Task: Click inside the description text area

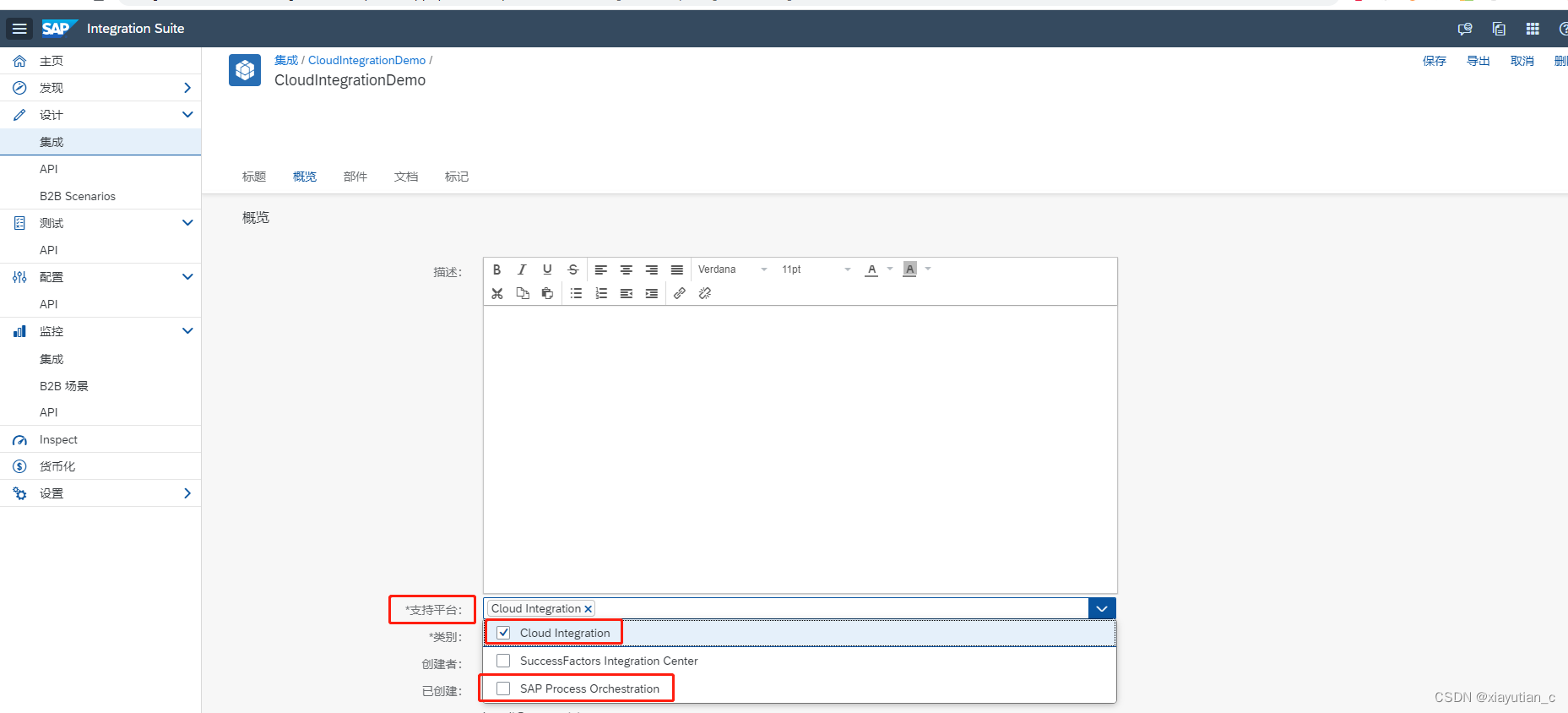Action: point(800,449)
